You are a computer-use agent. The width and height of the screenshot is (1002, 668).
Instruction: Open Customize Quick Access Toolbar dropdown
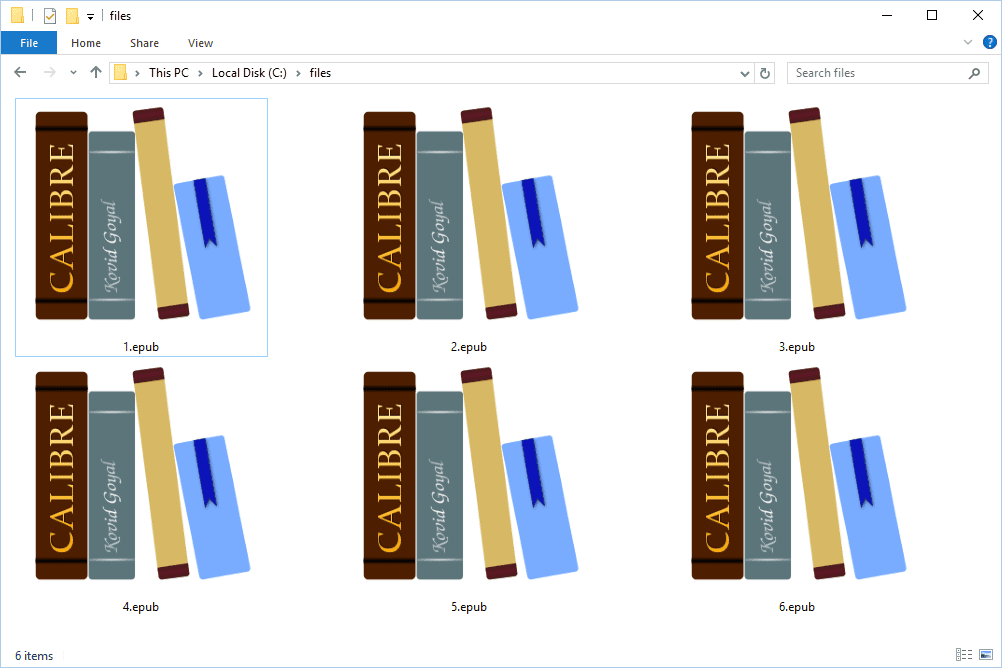pos(90,17)
